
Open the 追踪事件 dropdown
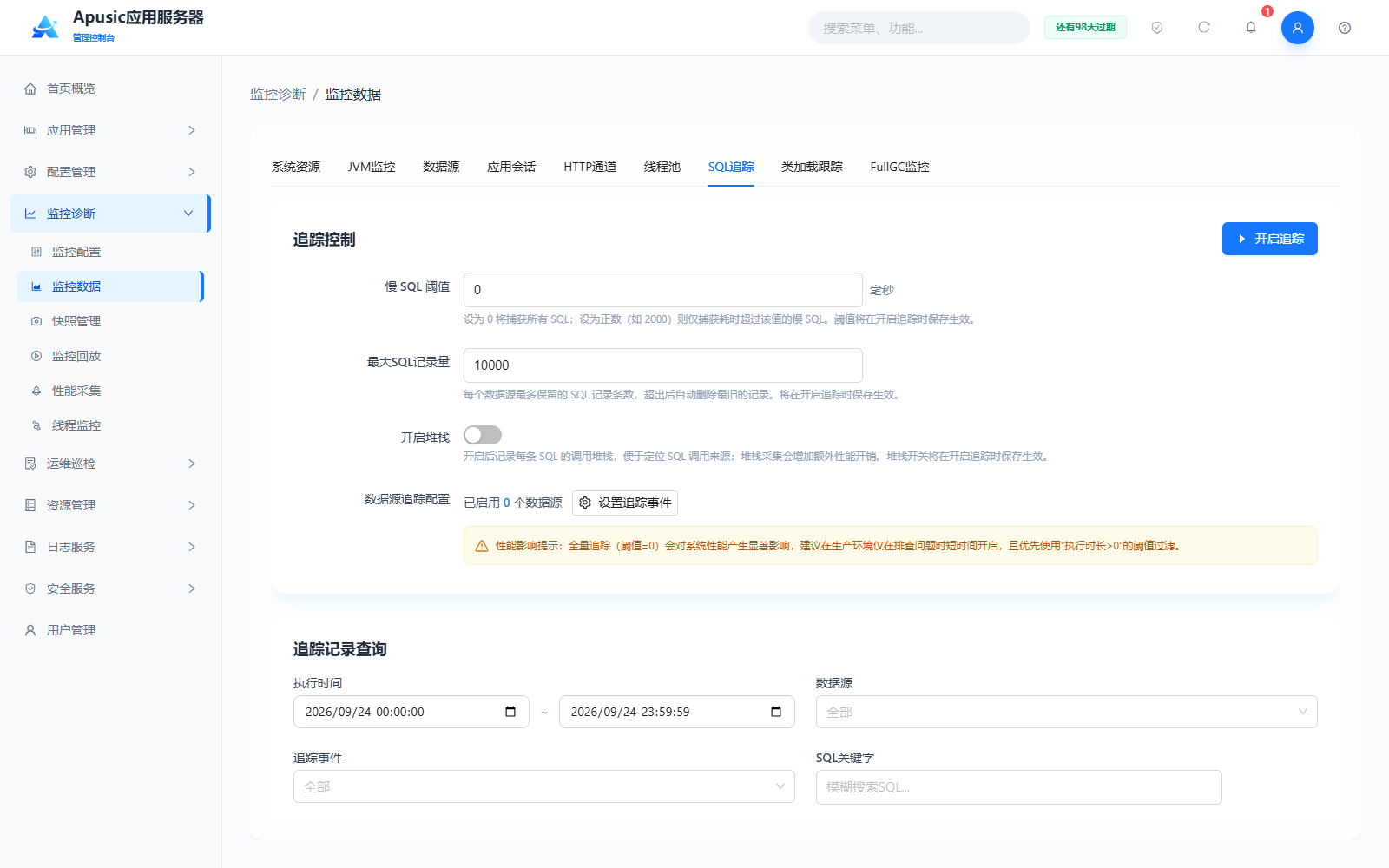click(x=543, y=786)
